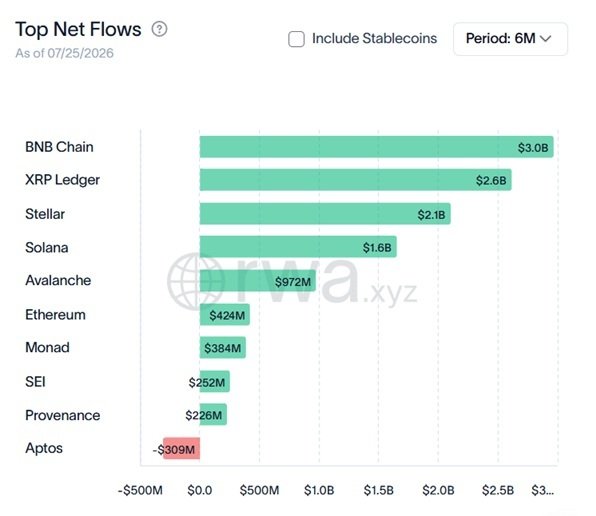
Task: Click the Ethereum $424M bar
Action: (x=225, y=315)
